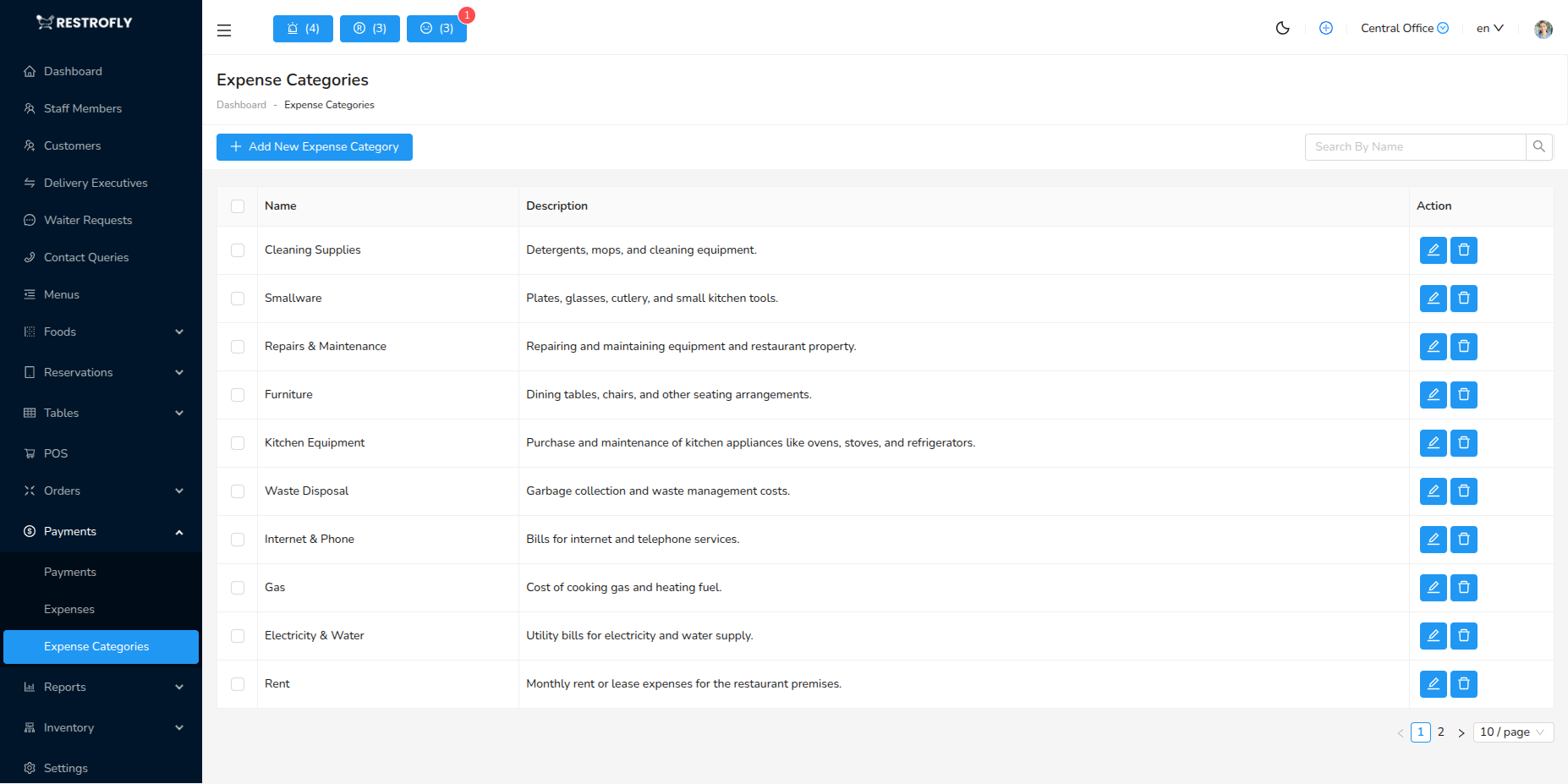
Task: Click the search magnifier icon
Action: pos(1539,146)
